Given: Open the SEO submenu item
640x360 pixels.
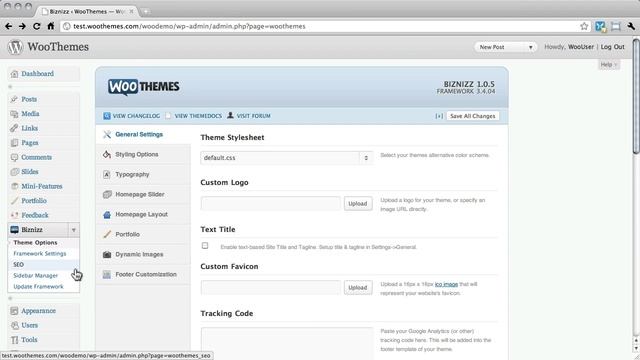Looking at the screenshot, I should [x=18, y=264].
